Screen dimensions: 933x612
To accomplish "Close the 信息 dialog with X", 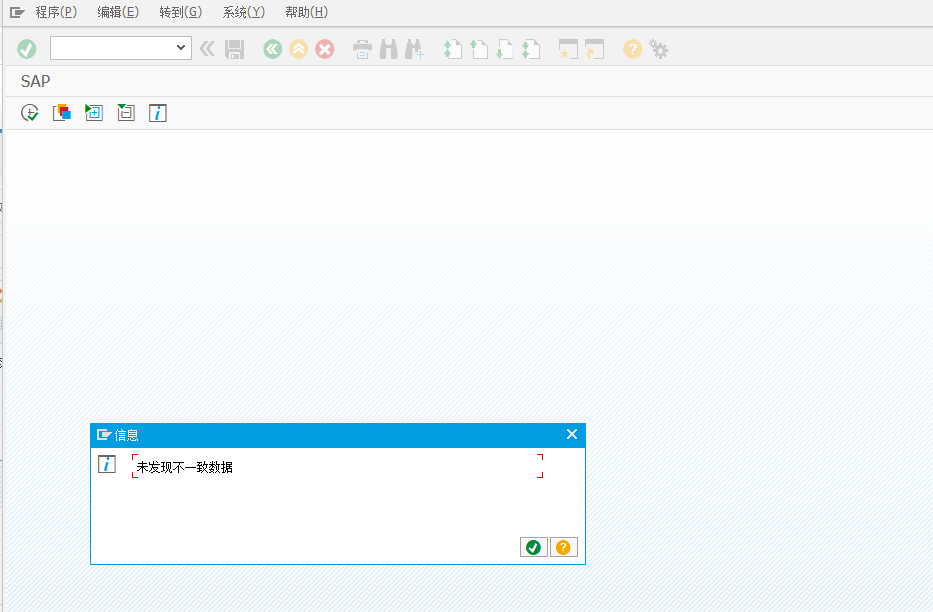I will (x=572, y=434).
